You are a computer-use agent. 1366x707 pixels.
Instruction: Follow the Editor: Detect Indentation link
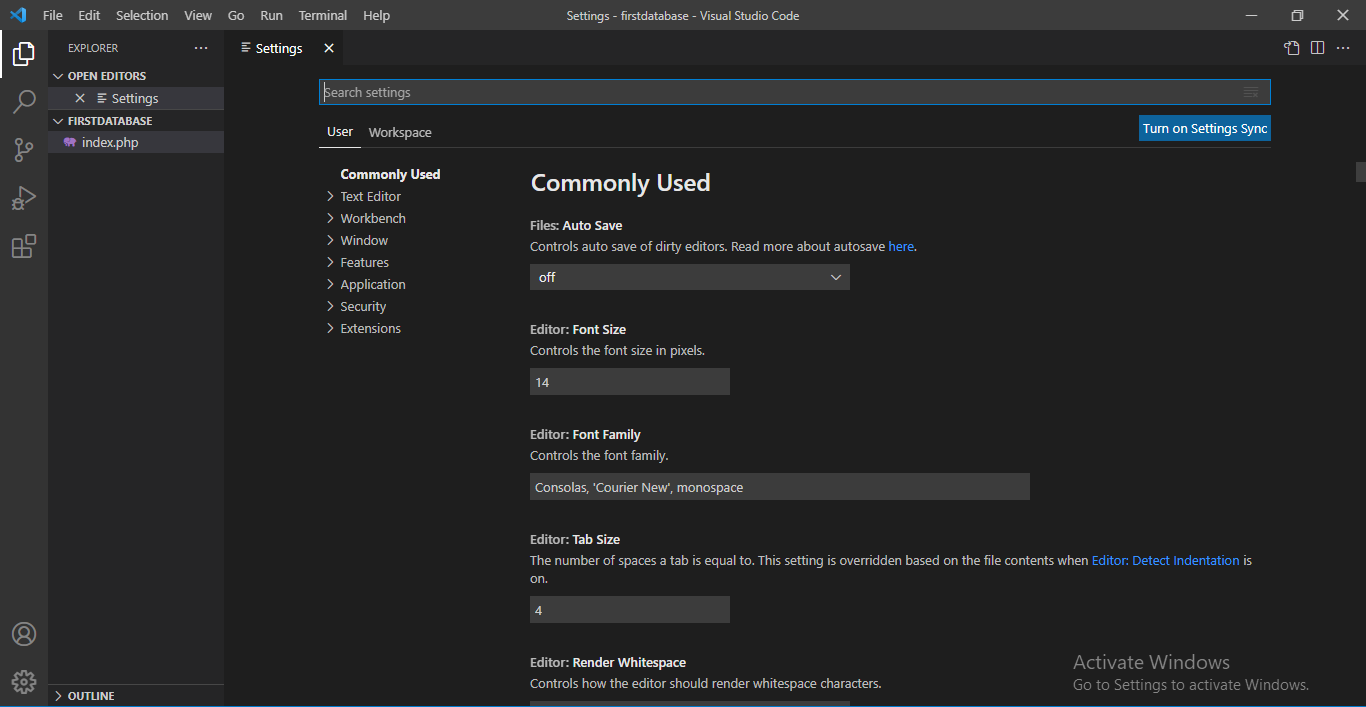[x=1165, y=561]
